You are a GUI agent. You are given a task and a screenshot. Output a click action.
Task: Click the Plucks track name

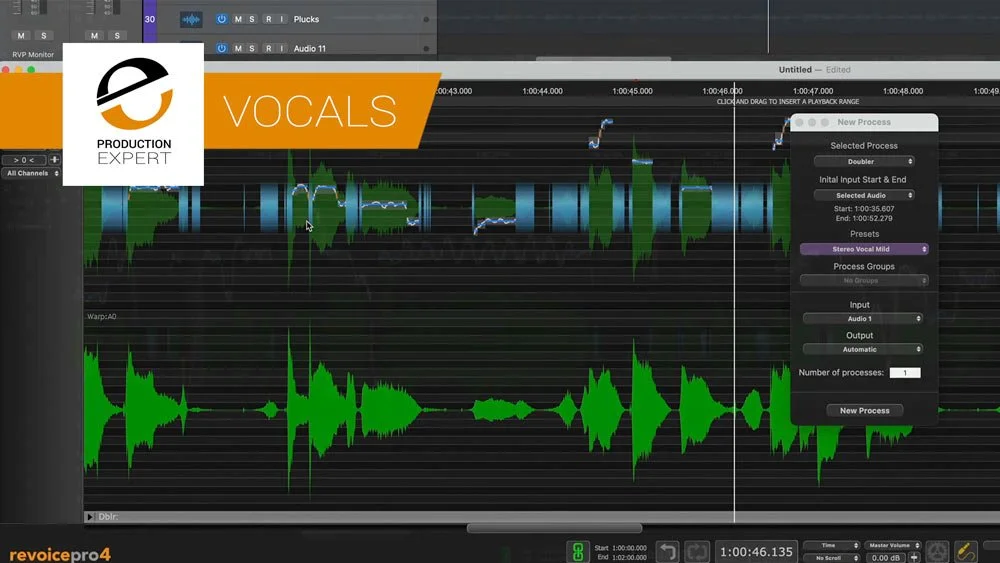tap(306, 19)
